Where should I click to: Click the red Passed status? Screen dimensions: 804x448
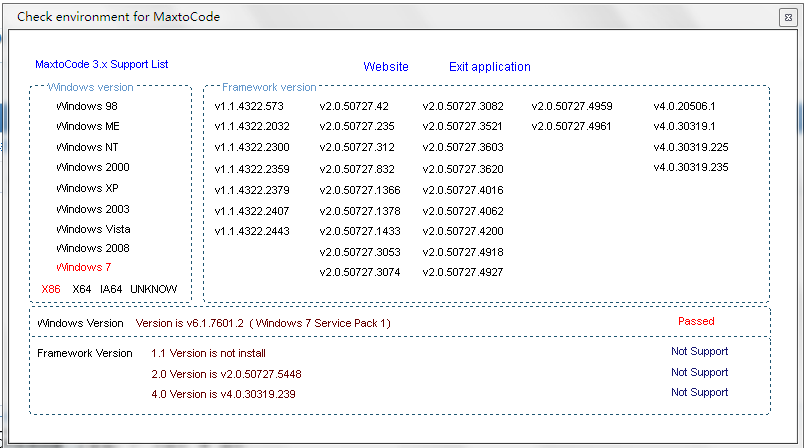pyautogui.click(x=696, y=321)
